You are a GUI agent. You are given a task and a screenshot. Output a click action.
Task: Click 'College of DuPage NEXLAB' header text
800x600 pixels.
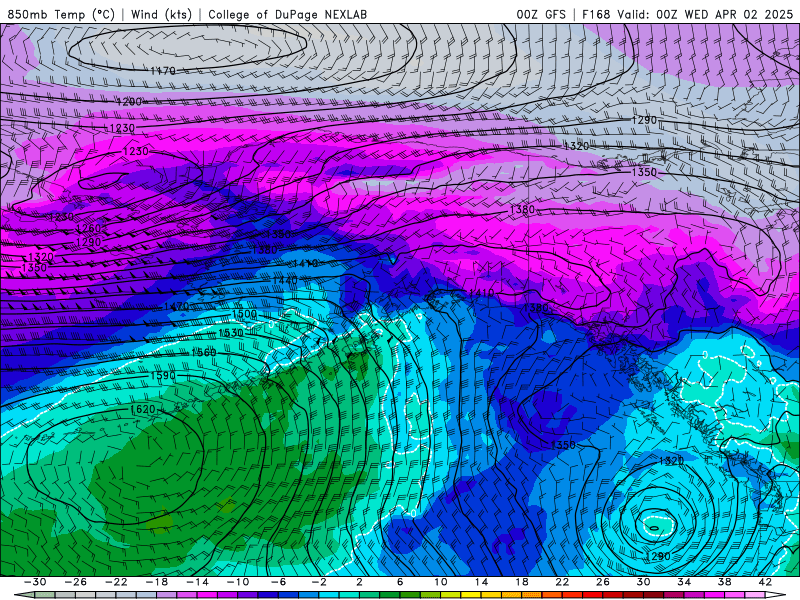pos(287,14)
